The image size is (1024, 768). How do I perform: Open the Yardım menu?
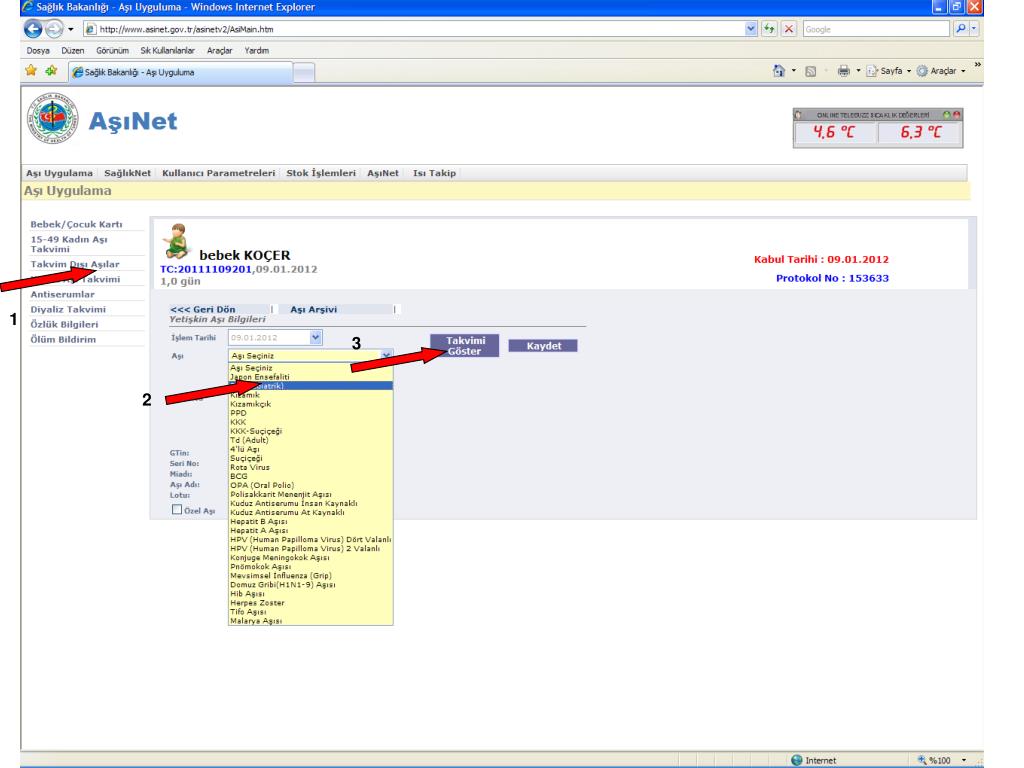pyautogui.click(x=257, y=50)
